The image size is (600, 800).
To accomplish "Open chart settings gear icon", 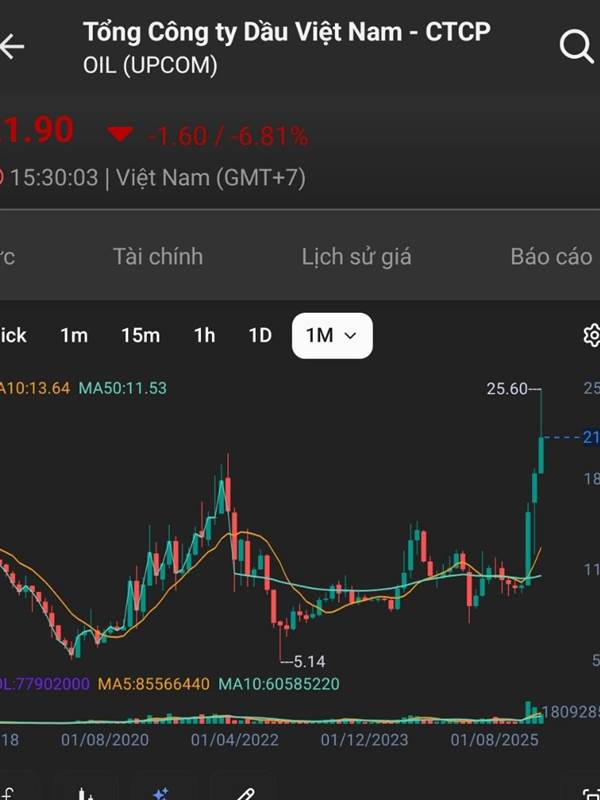I will pos(592,335).
